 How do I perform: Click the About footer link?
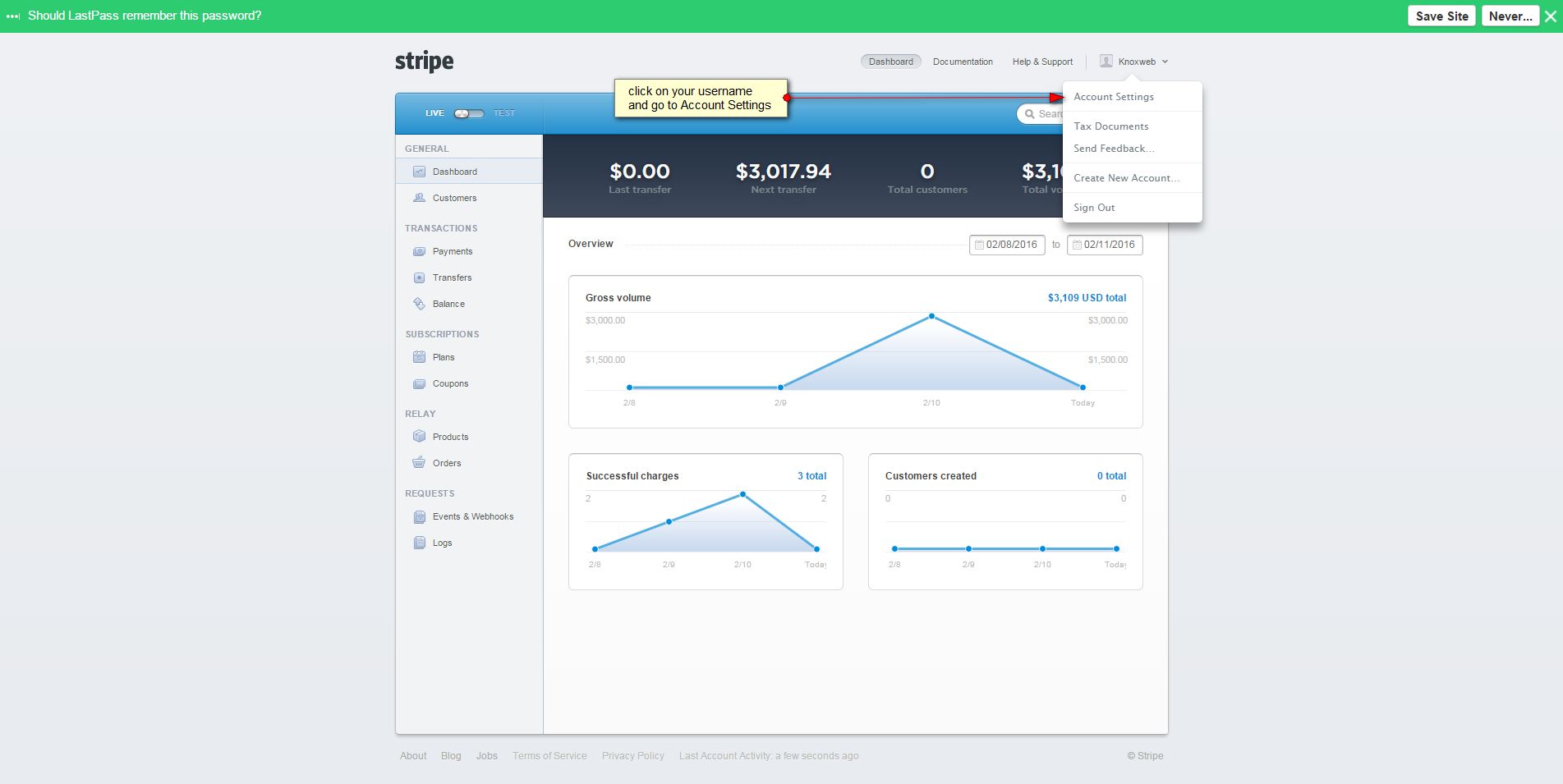(x=413, y=756)
